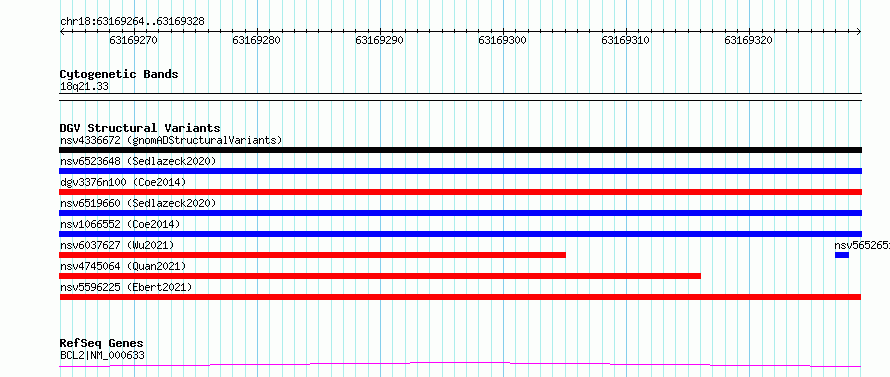
Task: Select the 18q21.33 cytogenetic band label
Action: click(84, 86)
